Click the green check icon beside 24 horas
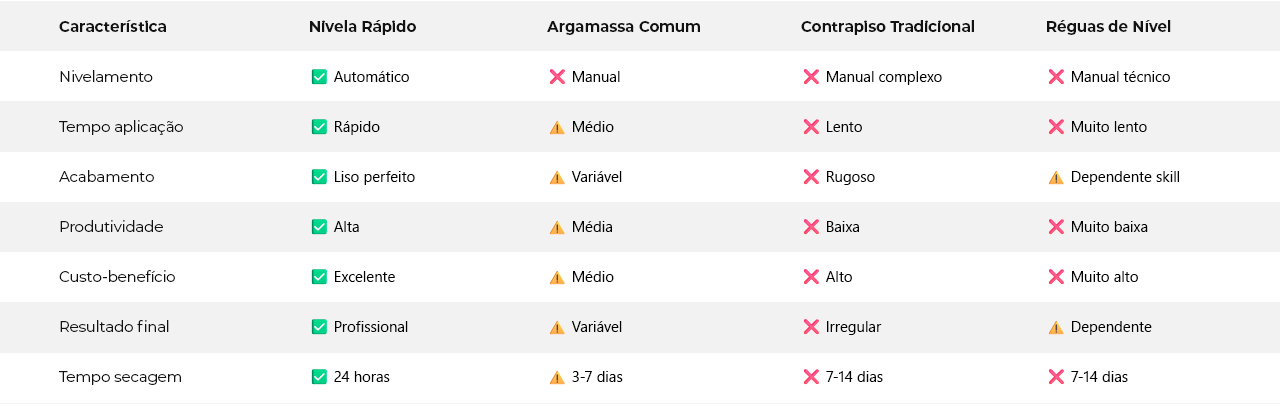 pyautogui.click(x=319, y=377)
